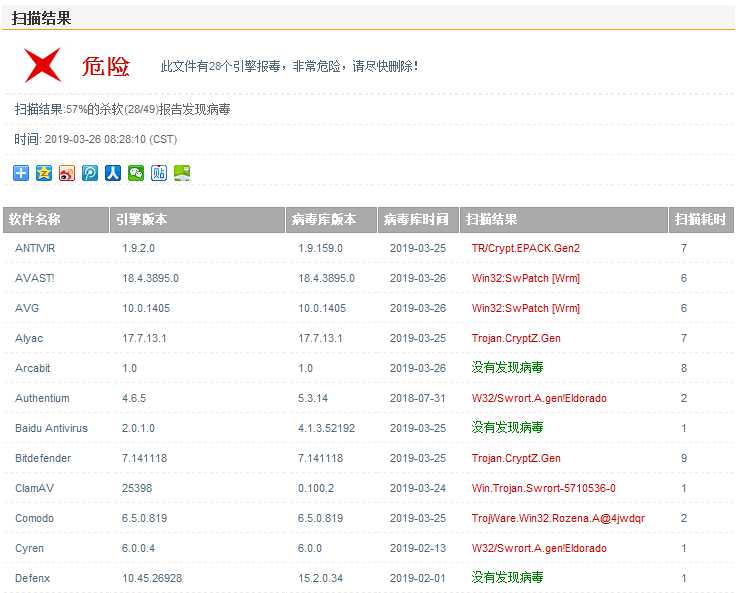Select the AVAST! software name
The width and height of the screenshot is (752, 593).
(x=35, y=278)
